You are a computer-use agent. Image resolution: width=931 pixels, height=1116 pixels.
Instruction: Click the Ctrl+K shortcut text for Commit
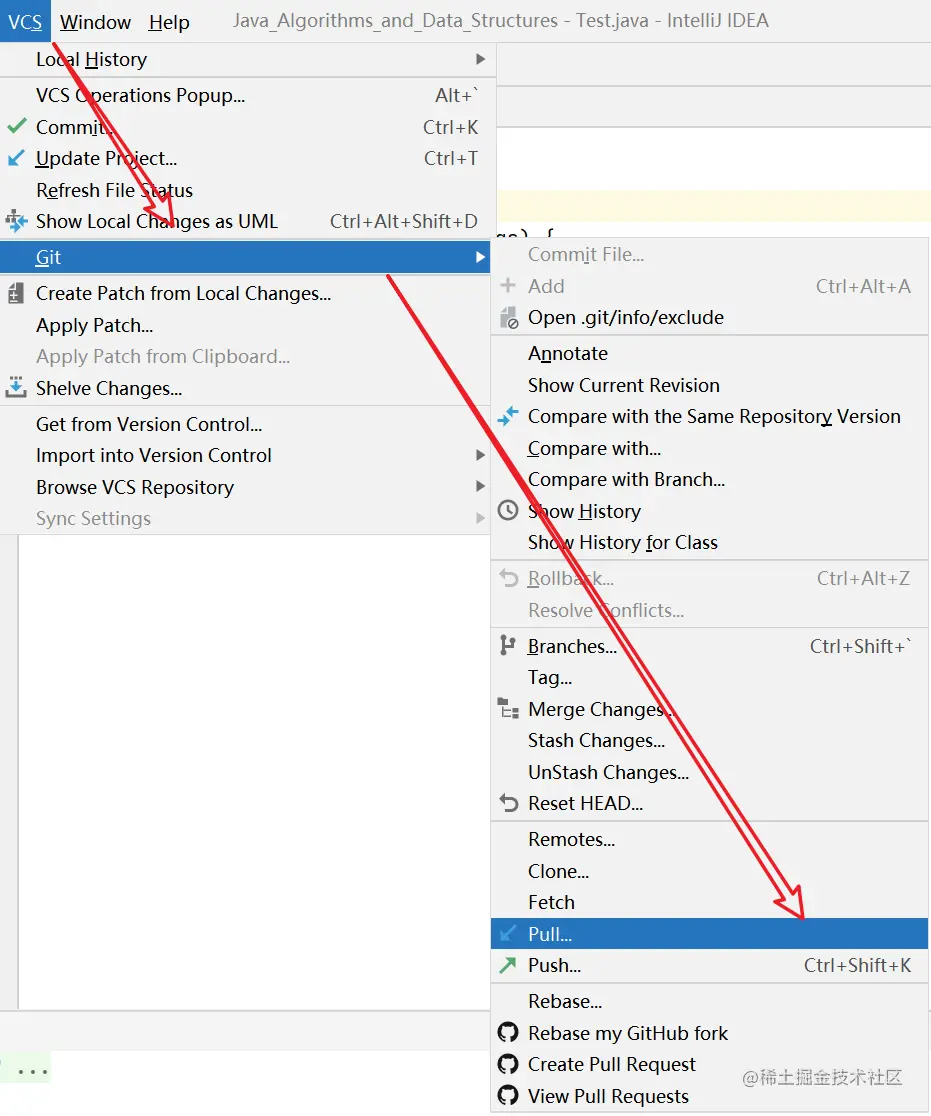[451, 127]
